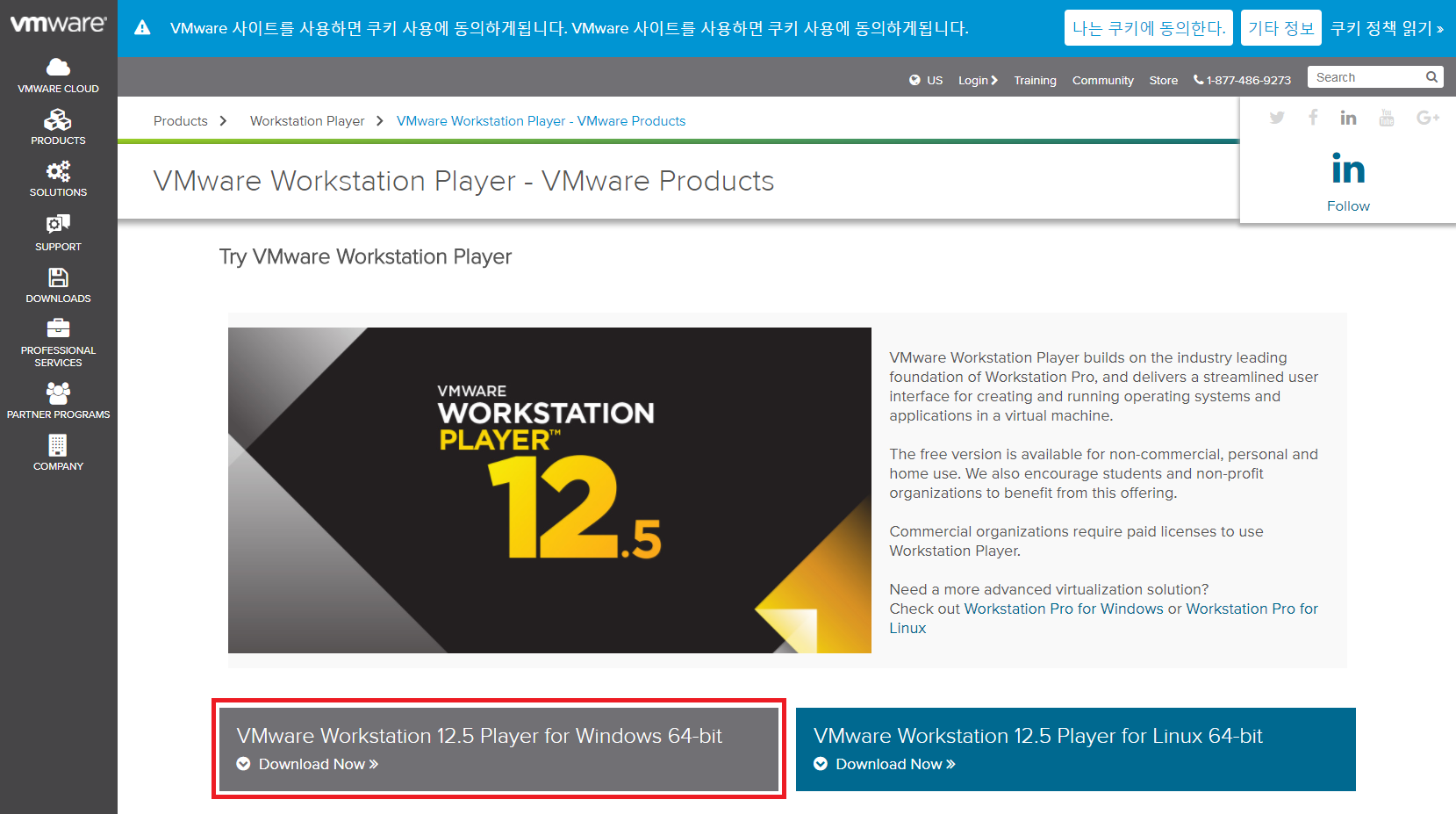Image resolution: width=1456 pixels, height=814 pixels.
Task: Open the Training link
Action: 1035,80
